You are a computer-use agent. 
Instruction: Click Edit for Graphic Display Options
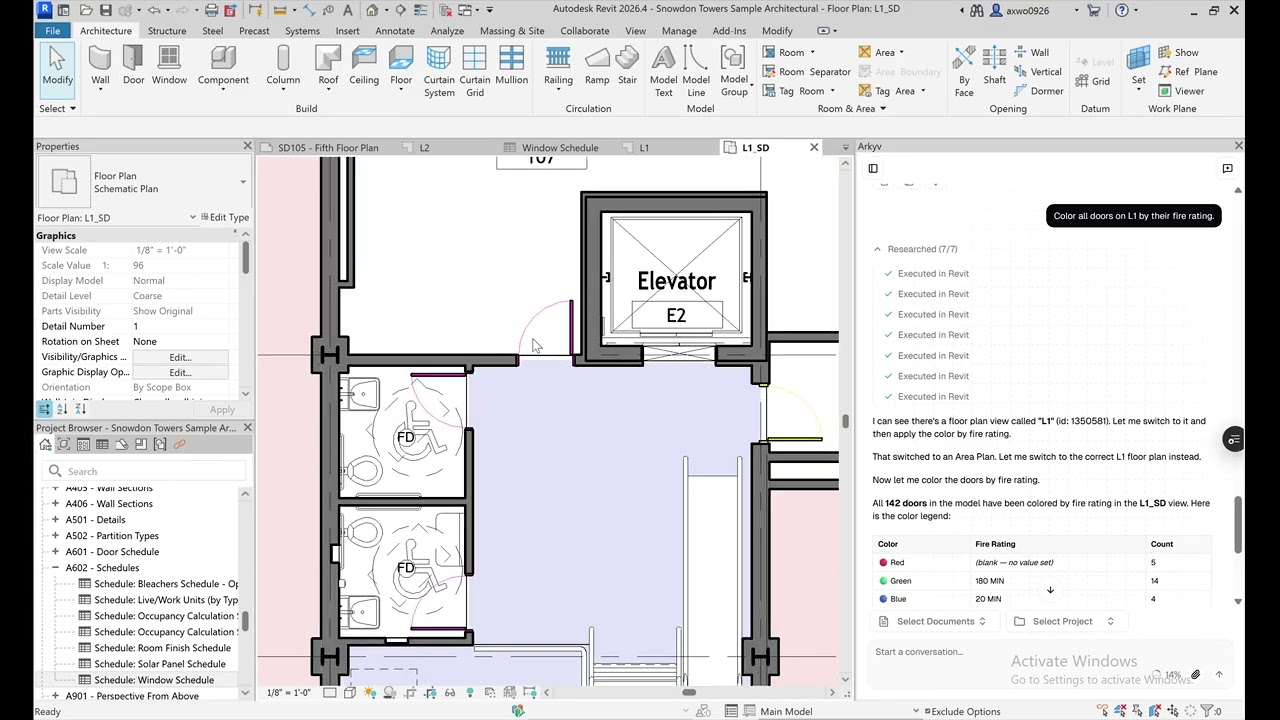point(180,372)
